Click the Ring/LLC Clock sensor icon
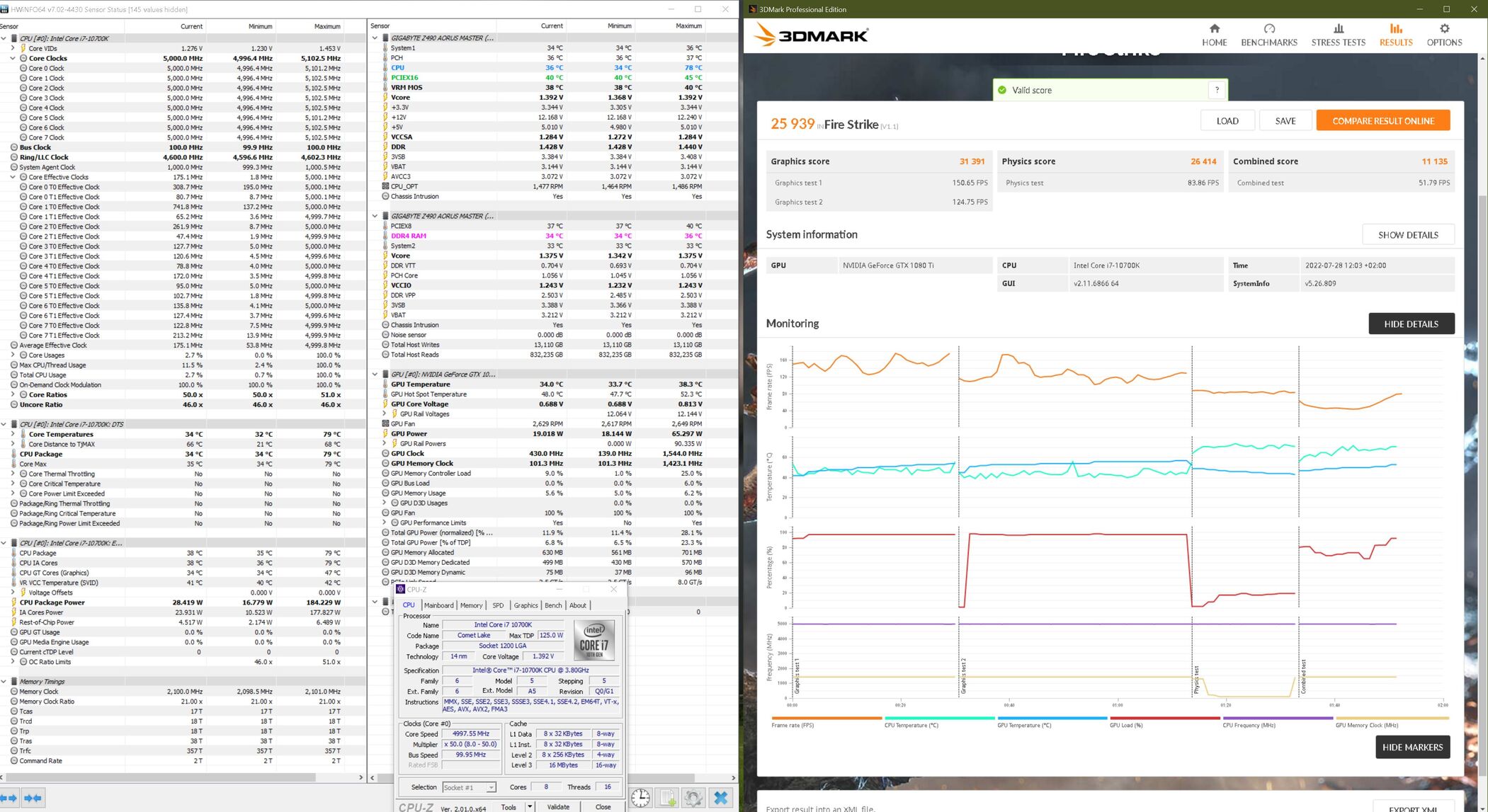 (x=14, y=157)
